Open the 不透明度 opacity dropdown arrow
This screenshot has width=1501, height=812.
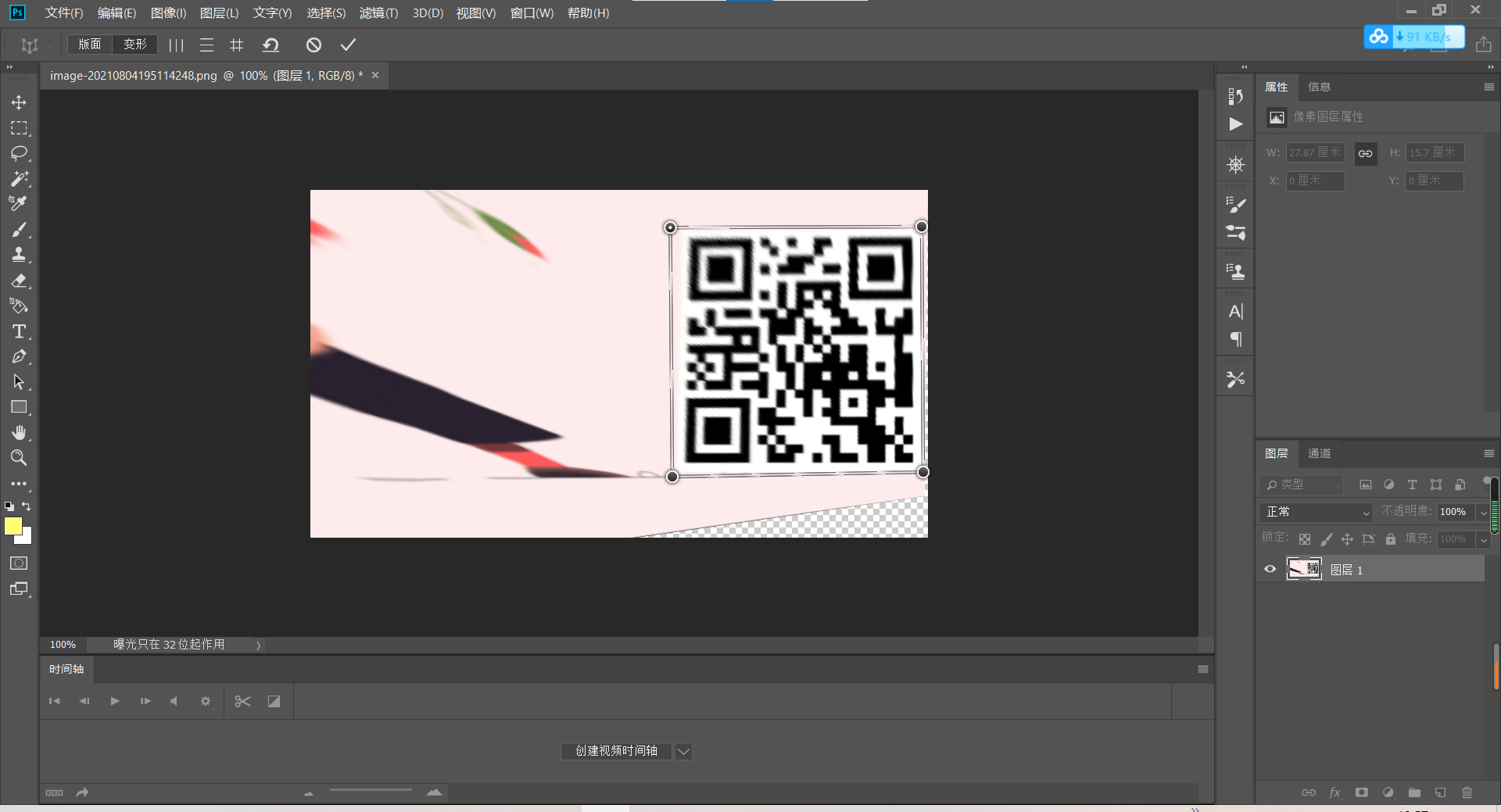[1483, 512]
